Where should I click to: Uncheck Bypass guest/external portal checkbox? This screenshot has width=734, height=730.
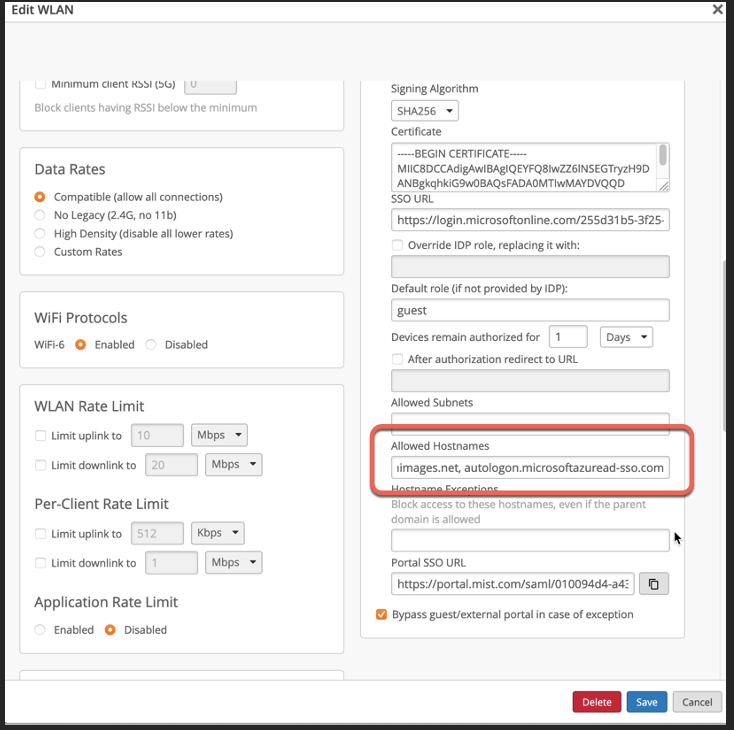[x=381, y=614]
